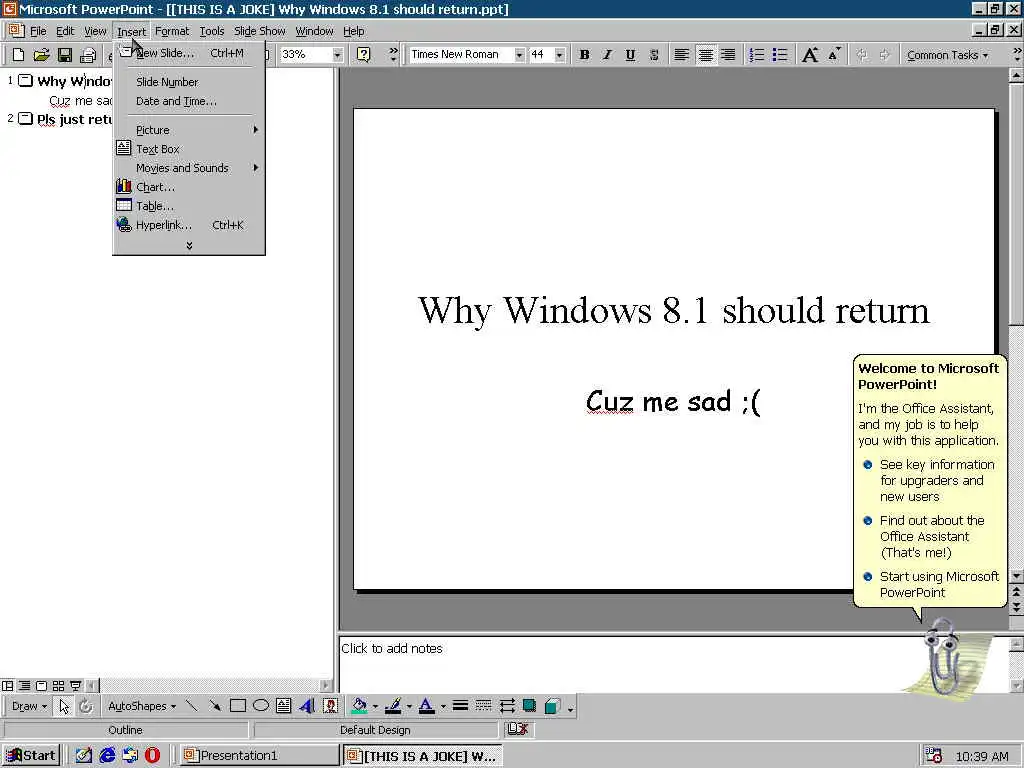Toggle bold formatting
The width and height of the screenshot is (1024, 768).
[584, 55]
